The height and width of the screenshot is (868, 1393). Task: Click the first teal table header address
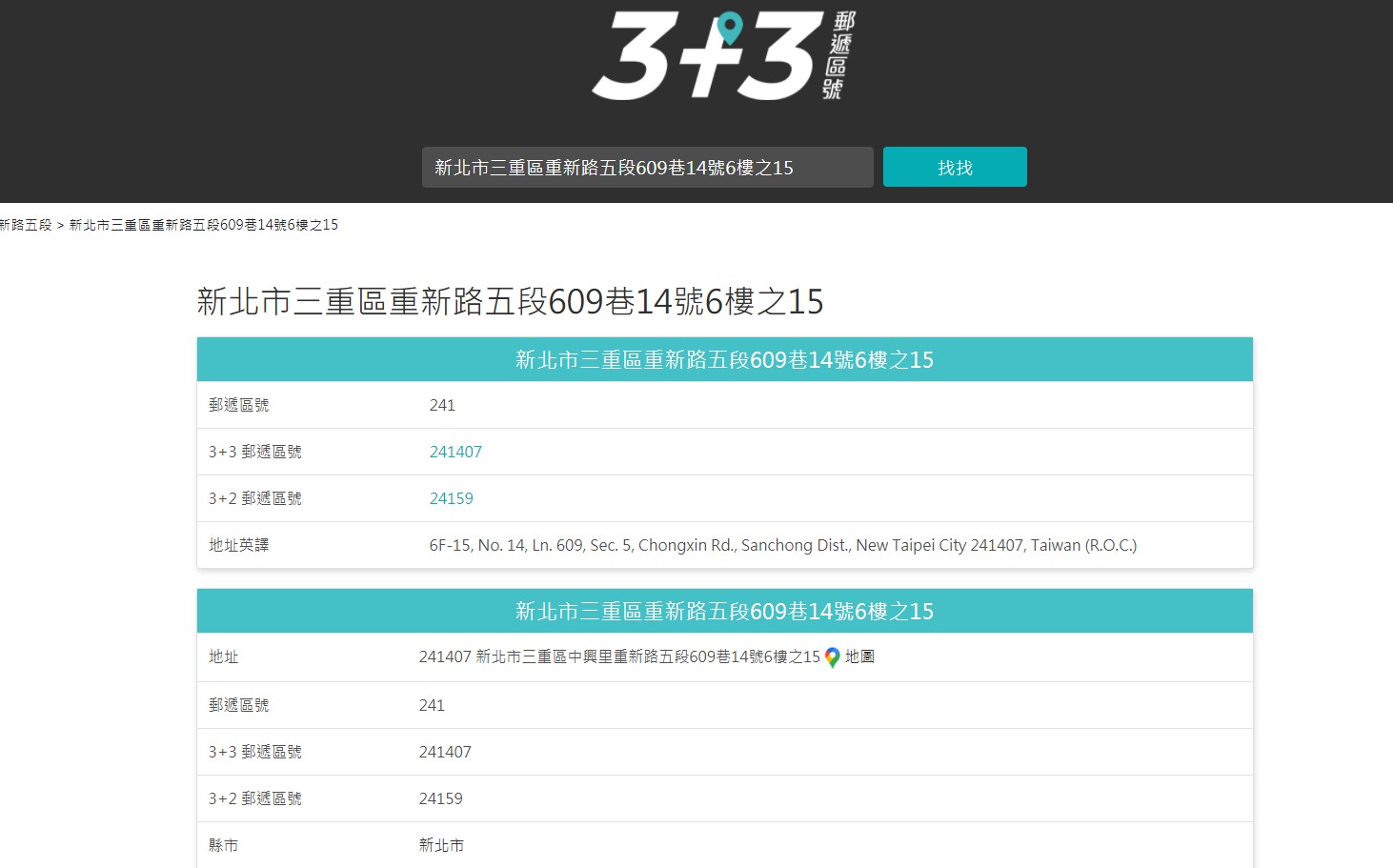click(724, 360)
